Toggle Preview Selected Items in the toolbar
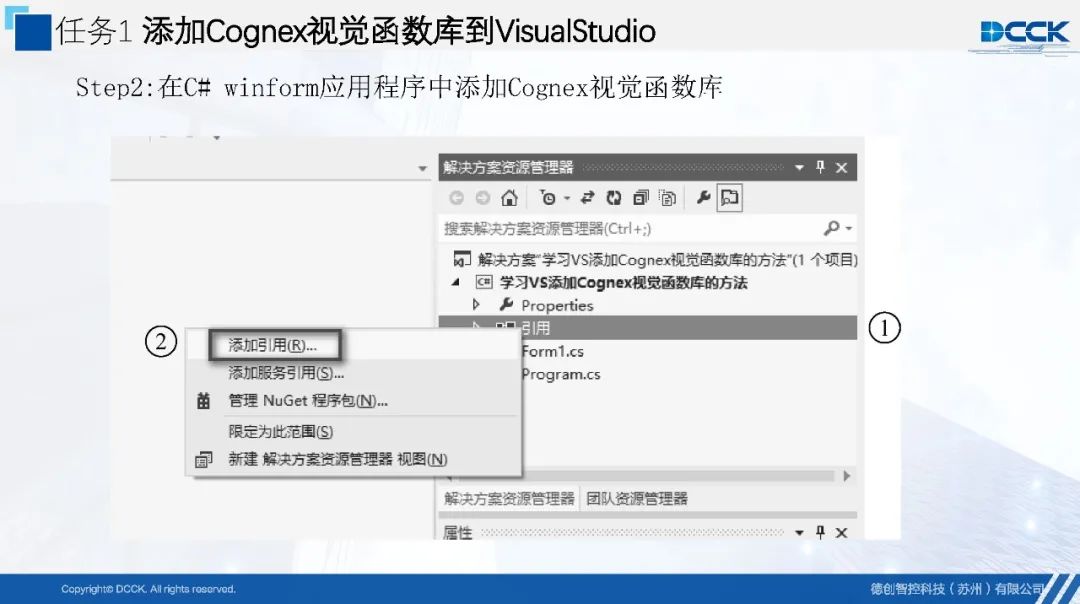Viewport: 1080px width, 604px height. point(729,198)
